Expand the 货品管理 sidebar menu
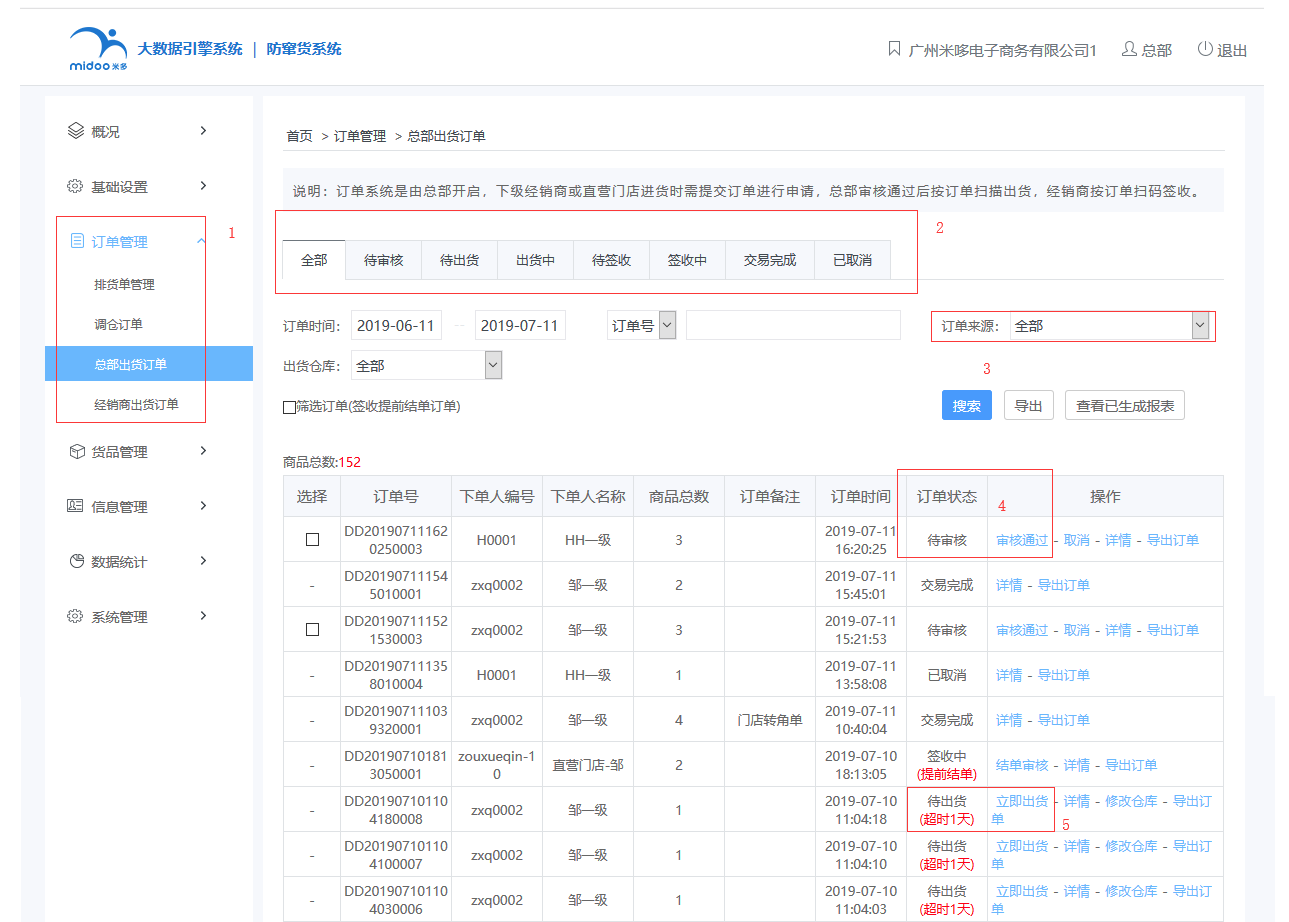The height and width of the screenshot is (922, 1289). (x=203, y=451)
